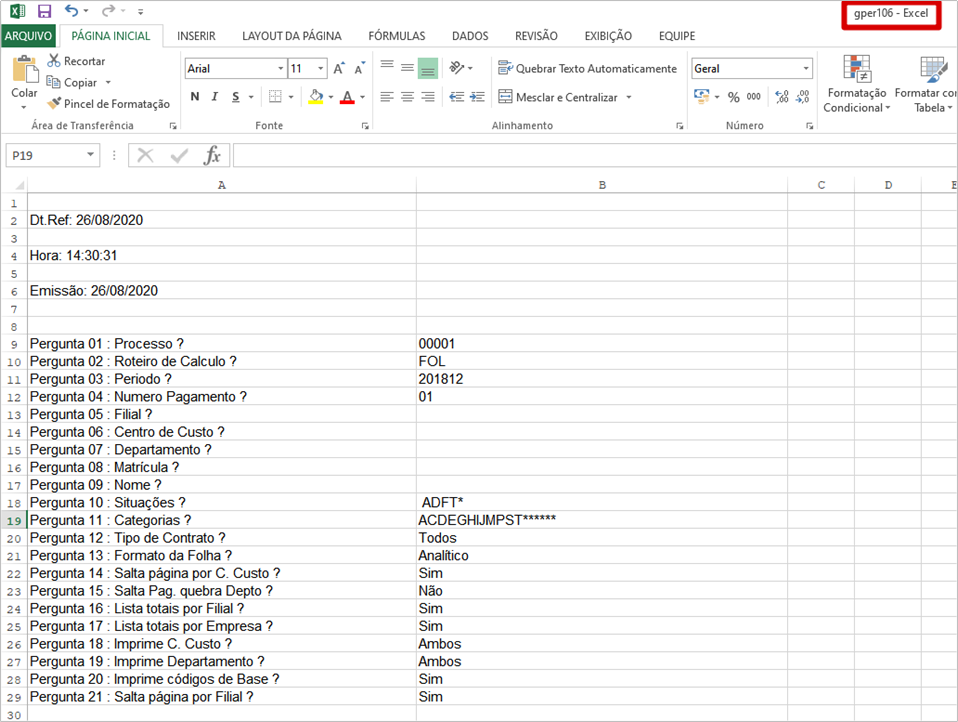The height and width of the screenshot is (722, 958).
Task: Click confirm checkmark in formula bar
Action: point(179,156)
